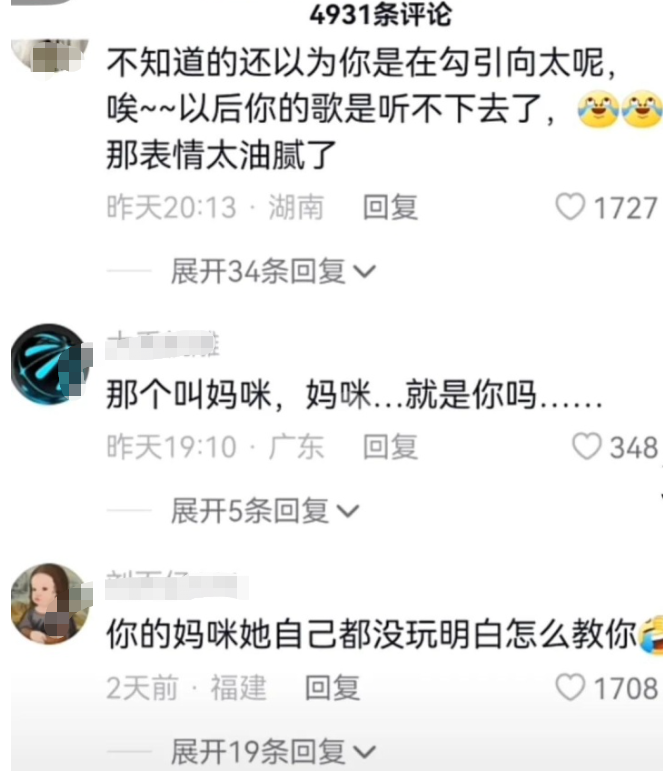
Task: Open the blue swirl avatar profile
Action: click(x=51, y=364)
